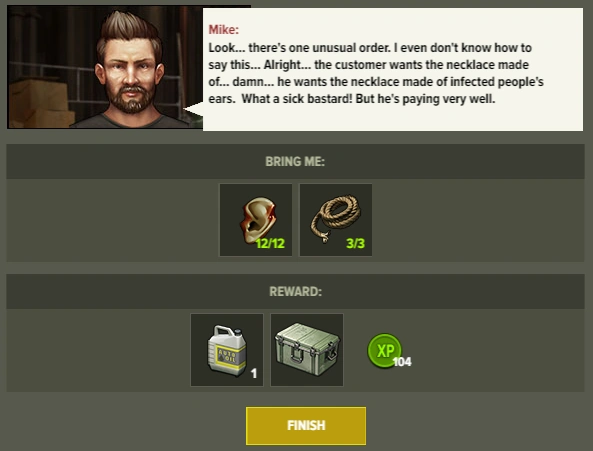This screenshot has width=593, height=451.
Task: Click the green XP badge
Action: [384, 350]
